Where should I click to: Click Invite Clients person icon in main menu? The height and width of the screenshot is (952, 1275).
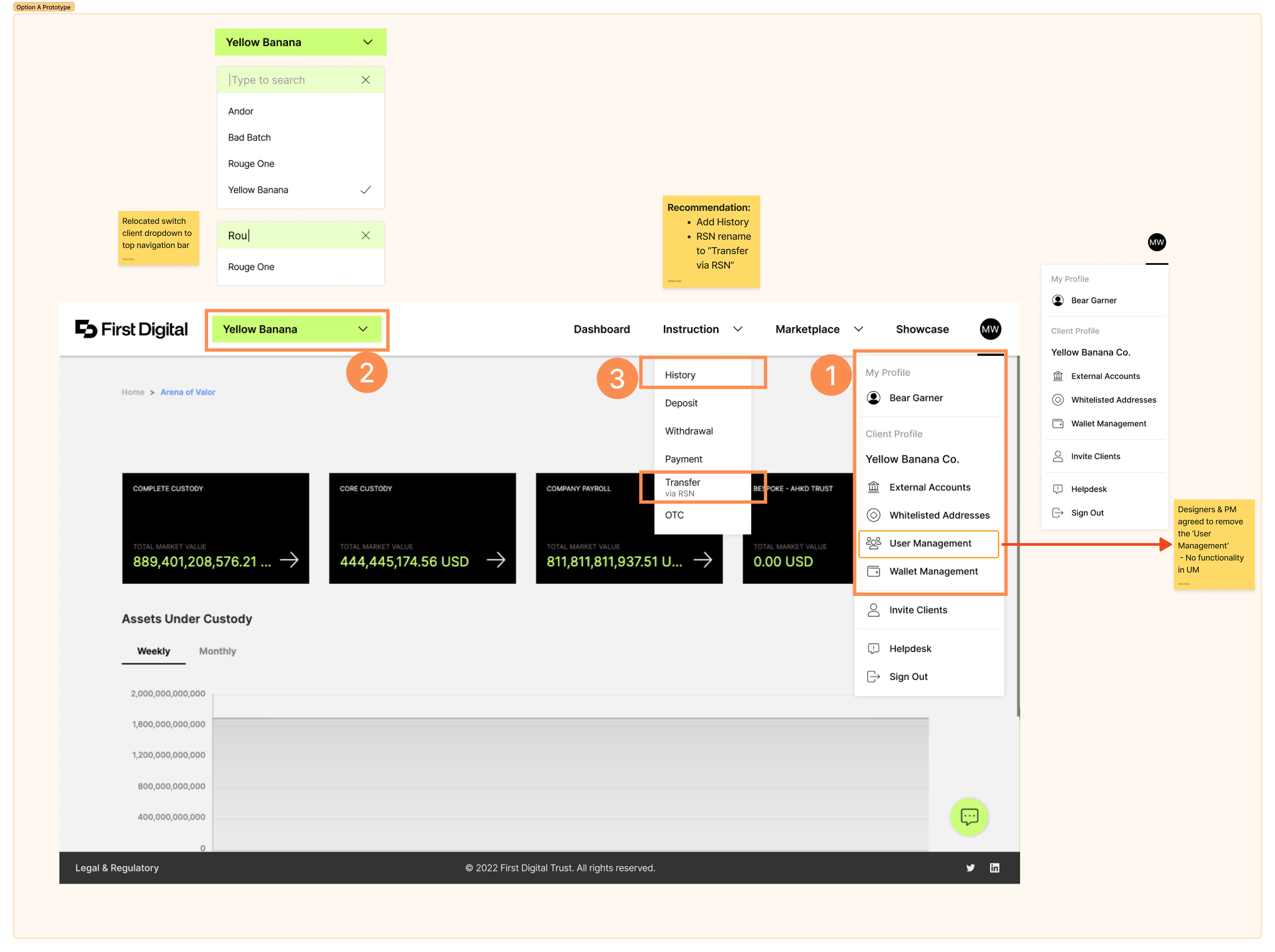tap(873, 610)
